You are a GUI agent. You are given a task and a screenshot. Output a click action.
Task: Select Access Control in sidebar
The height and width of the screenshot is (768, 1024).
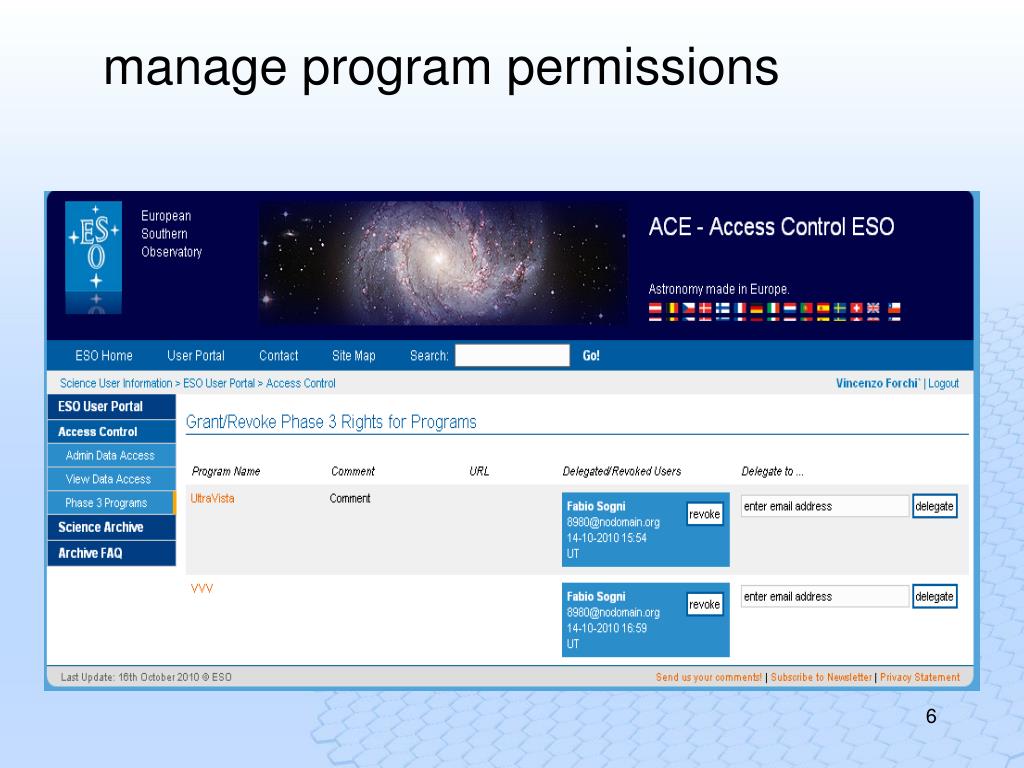pos(112,432)
